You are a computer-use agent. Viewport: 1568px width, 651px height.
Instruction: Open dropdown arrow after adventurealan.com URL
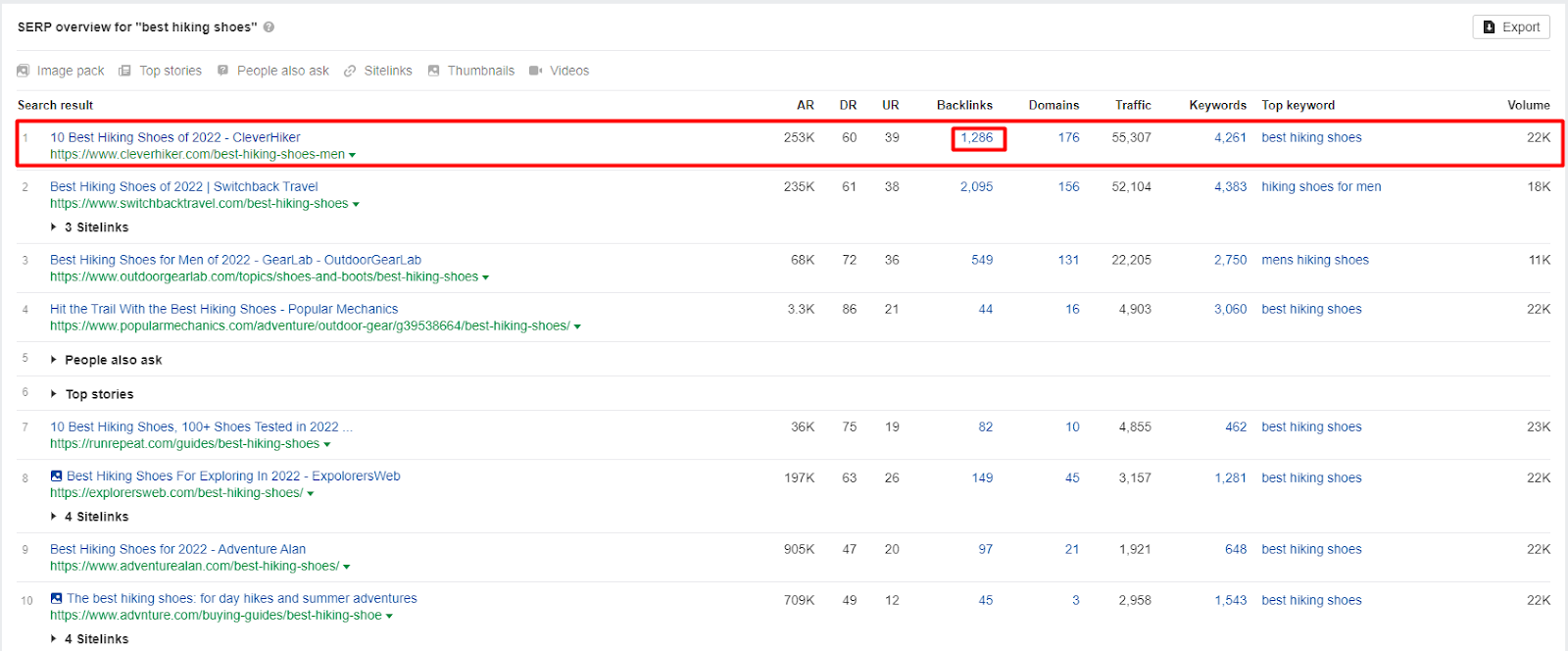click(347, 567)
